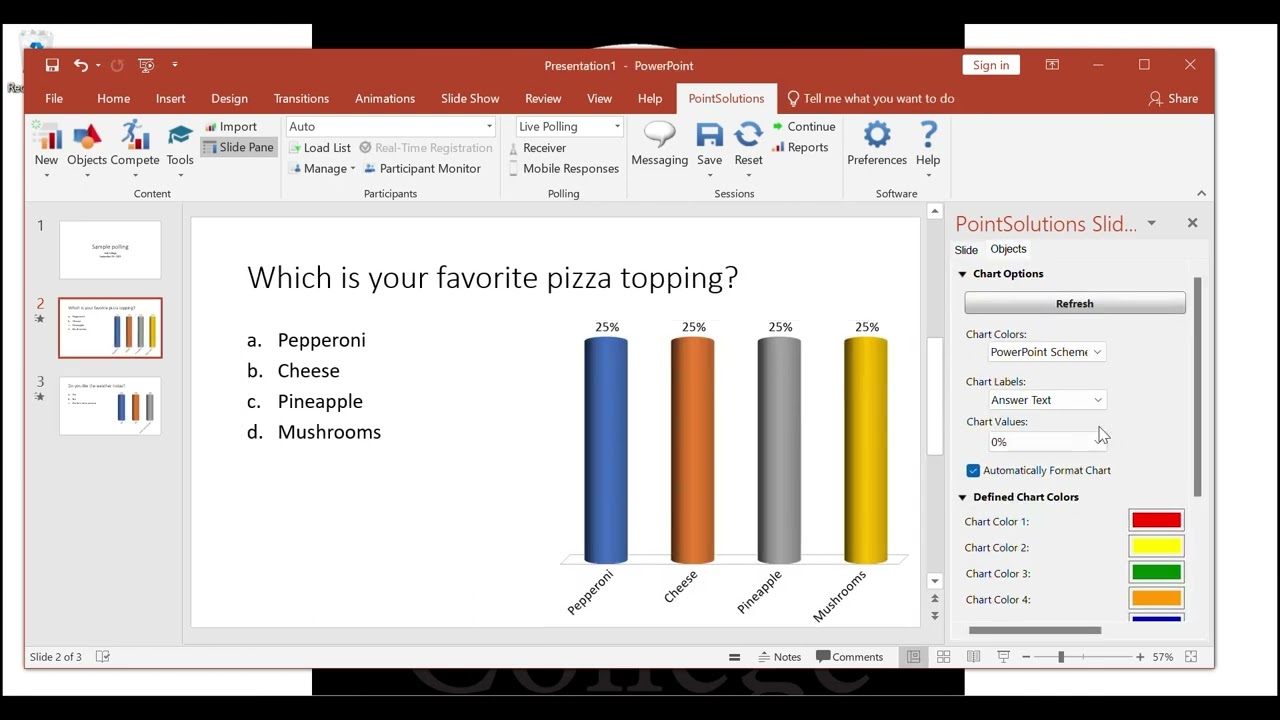Click the Notes button in the status bar
This screenshot has height=720, width=1280.
779,657
